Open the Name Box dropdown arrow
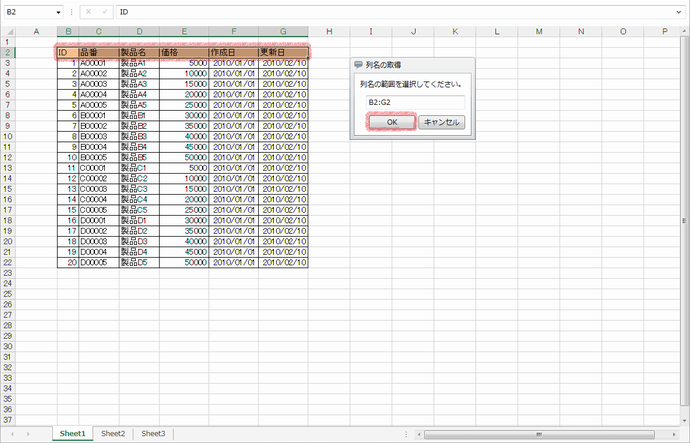690x443 pixels. click(x=59, y=11)
